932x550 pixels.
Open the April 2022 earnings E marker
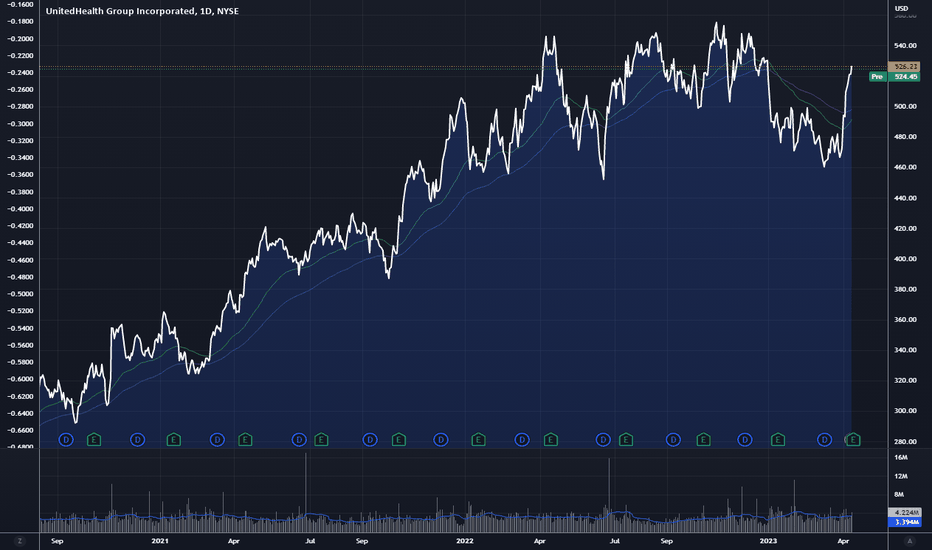click(x=550, y=440)
